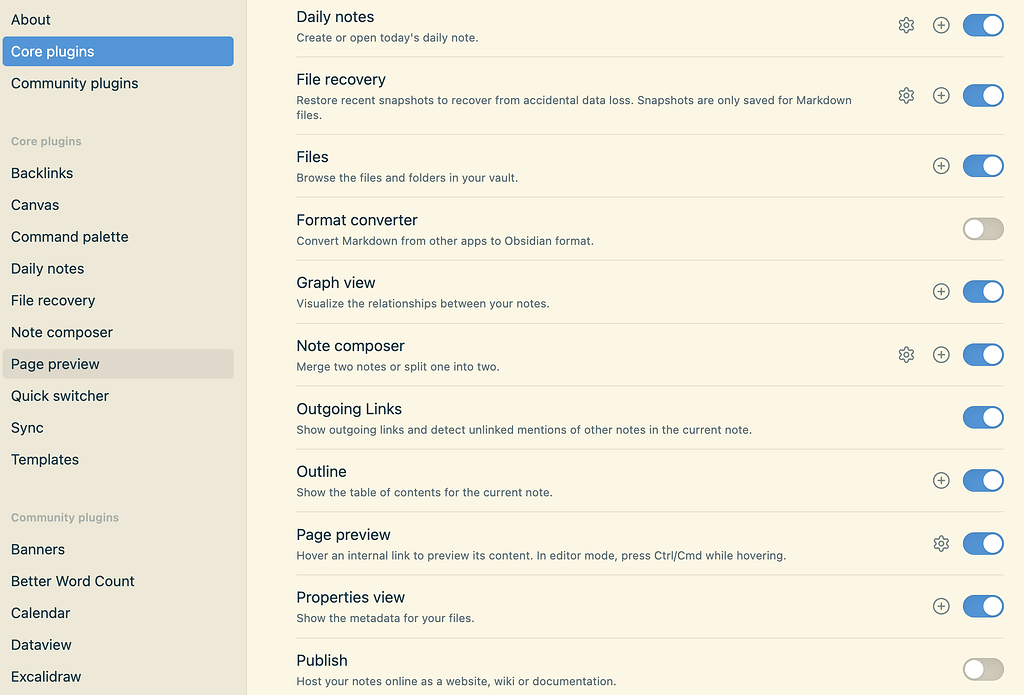Open the Page preview settings gear

pyautogui.click(x=941, y=543)
